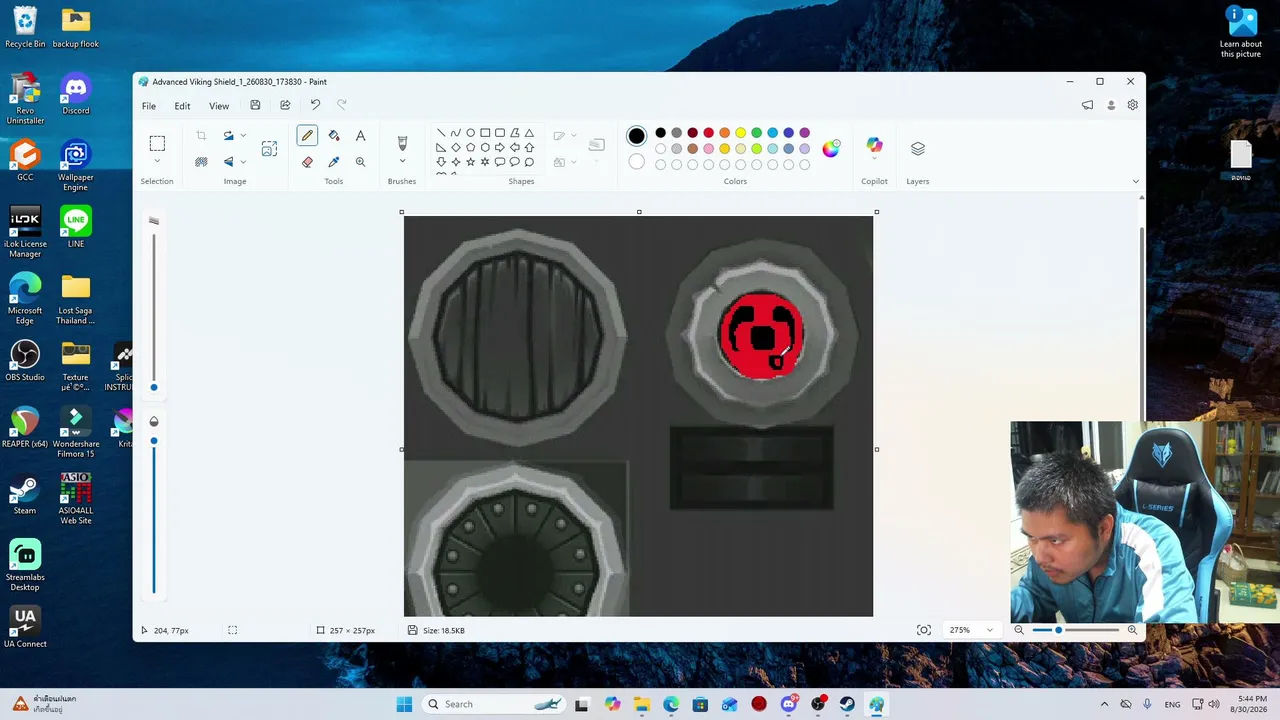Image resolution: width=1280 pixels, height=720 pixels.
Task: Open the Edit menu
Action: tap(182, 106)
